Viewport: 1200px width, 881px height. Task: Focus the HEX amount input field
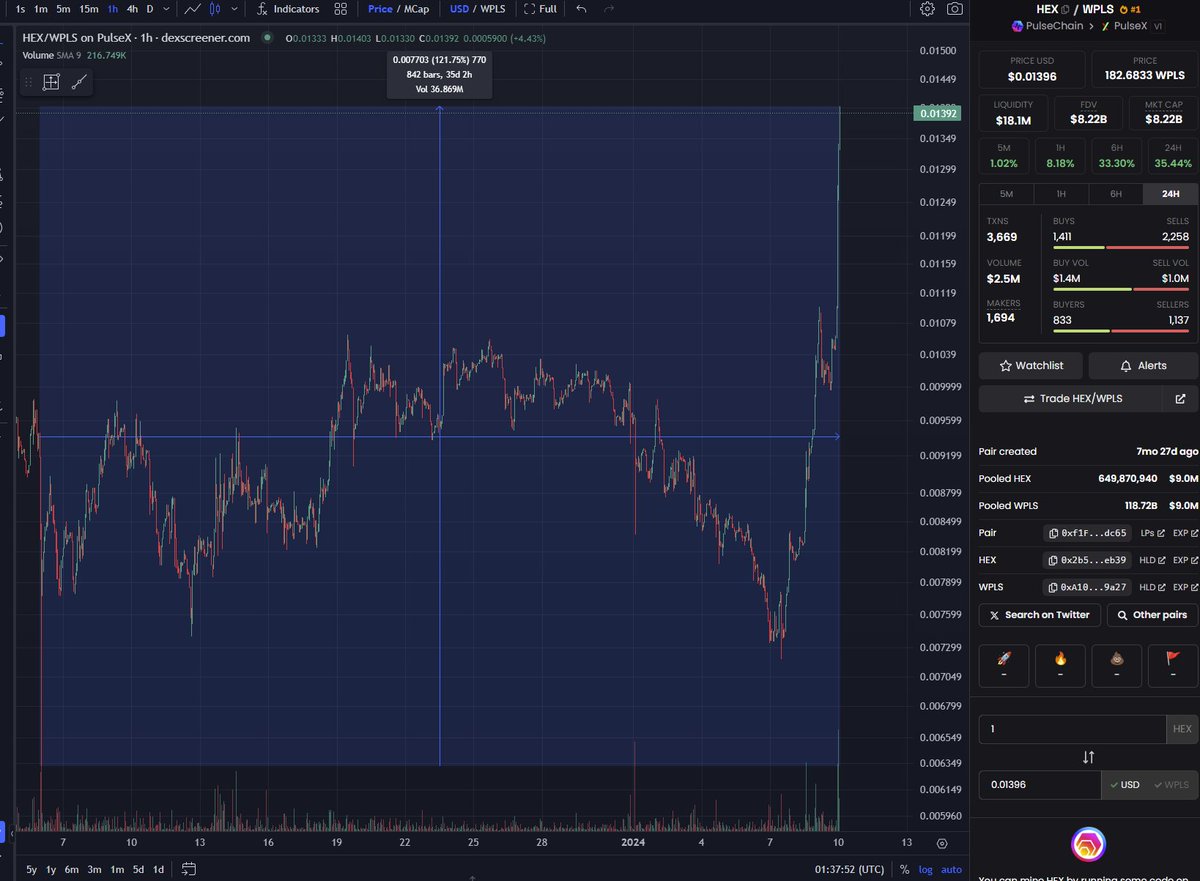[x=1072, y=729]
